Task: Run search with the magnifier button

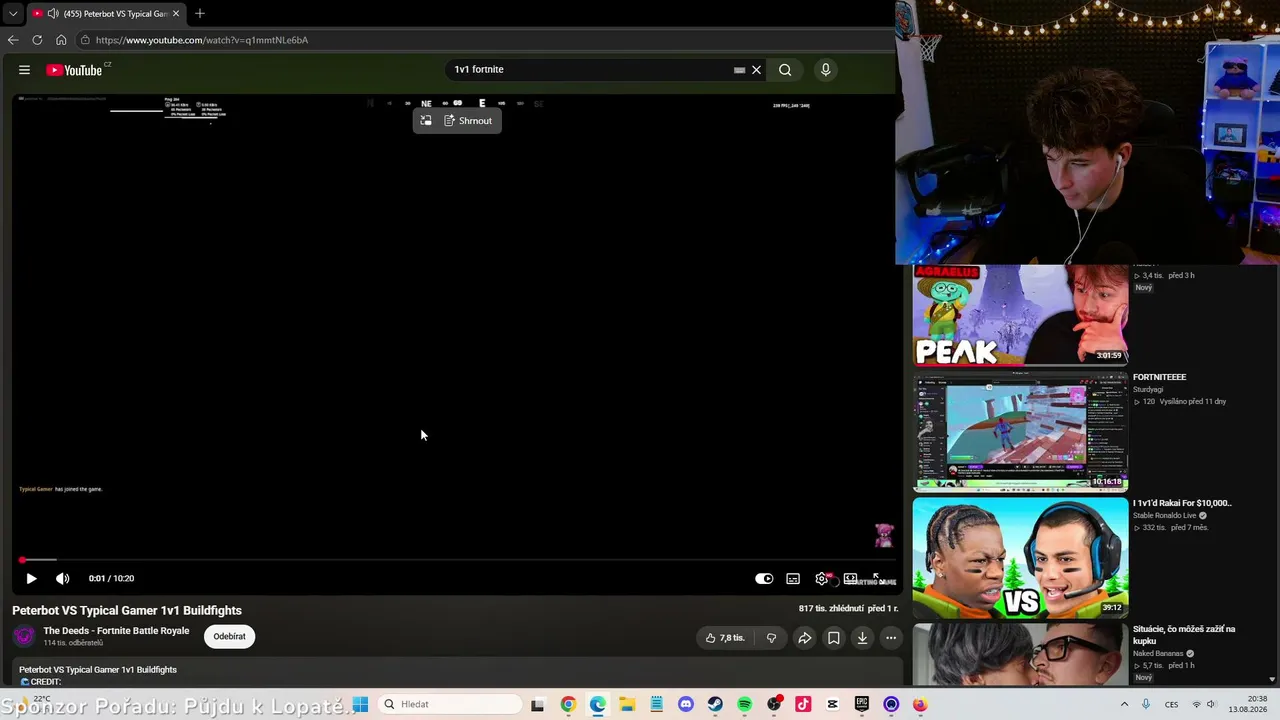Action: pos(785,70)
